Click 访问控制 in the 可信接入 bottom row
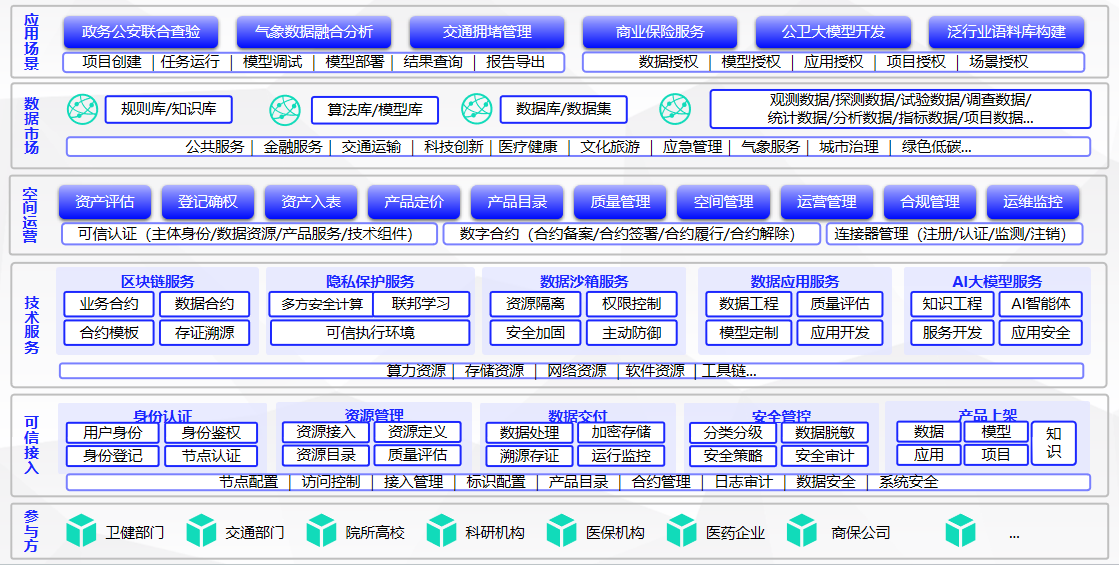This screenshot has width=1119, height=565. (x=330, y=482)
